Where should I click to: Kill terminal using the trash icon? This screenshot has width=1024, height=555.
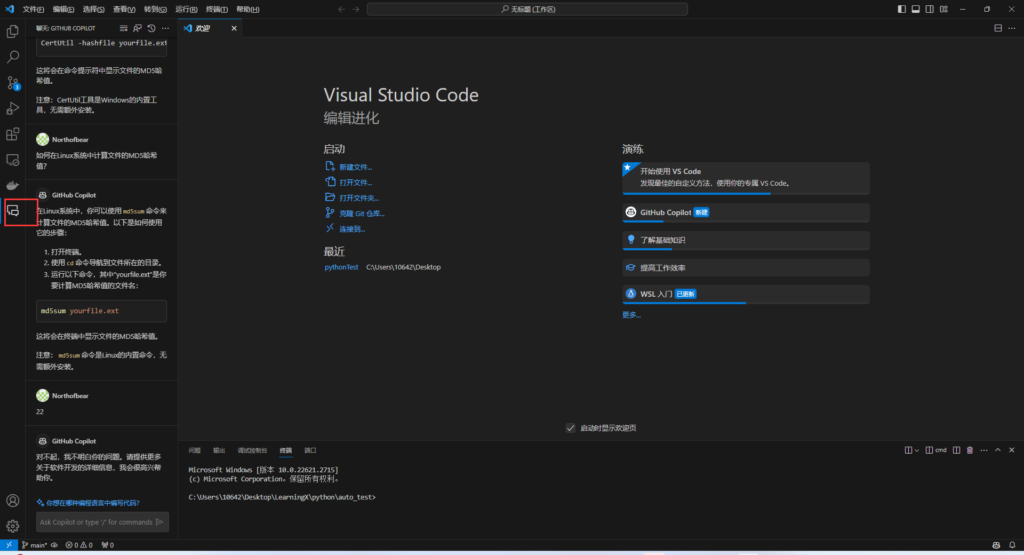coord(969,451)
